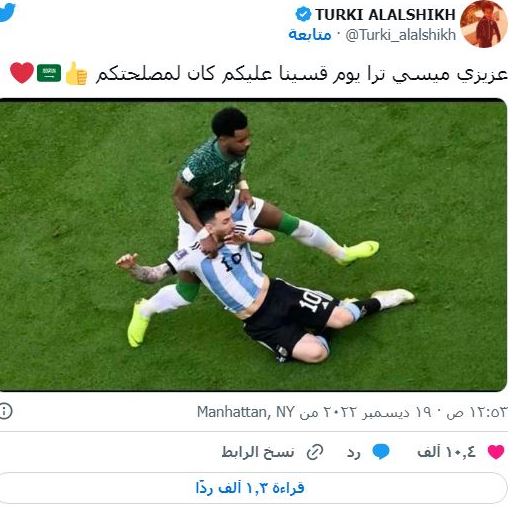Image resolution: width=513 pixels, height=517 pixels.
Task: Click the ١٠,٤ ألف likes count
Action: (446, 452)
